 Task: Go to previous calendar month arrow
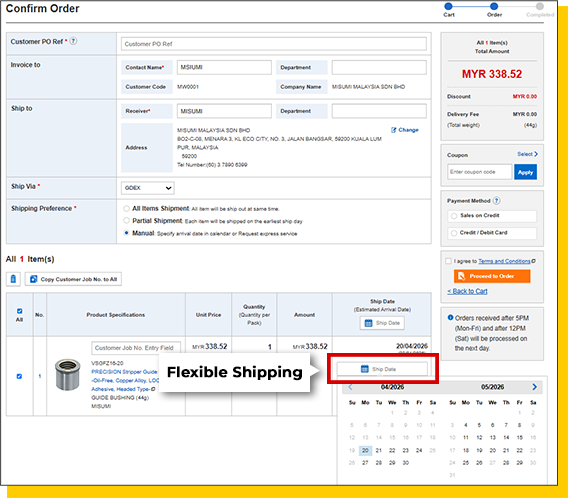[350, 387]
